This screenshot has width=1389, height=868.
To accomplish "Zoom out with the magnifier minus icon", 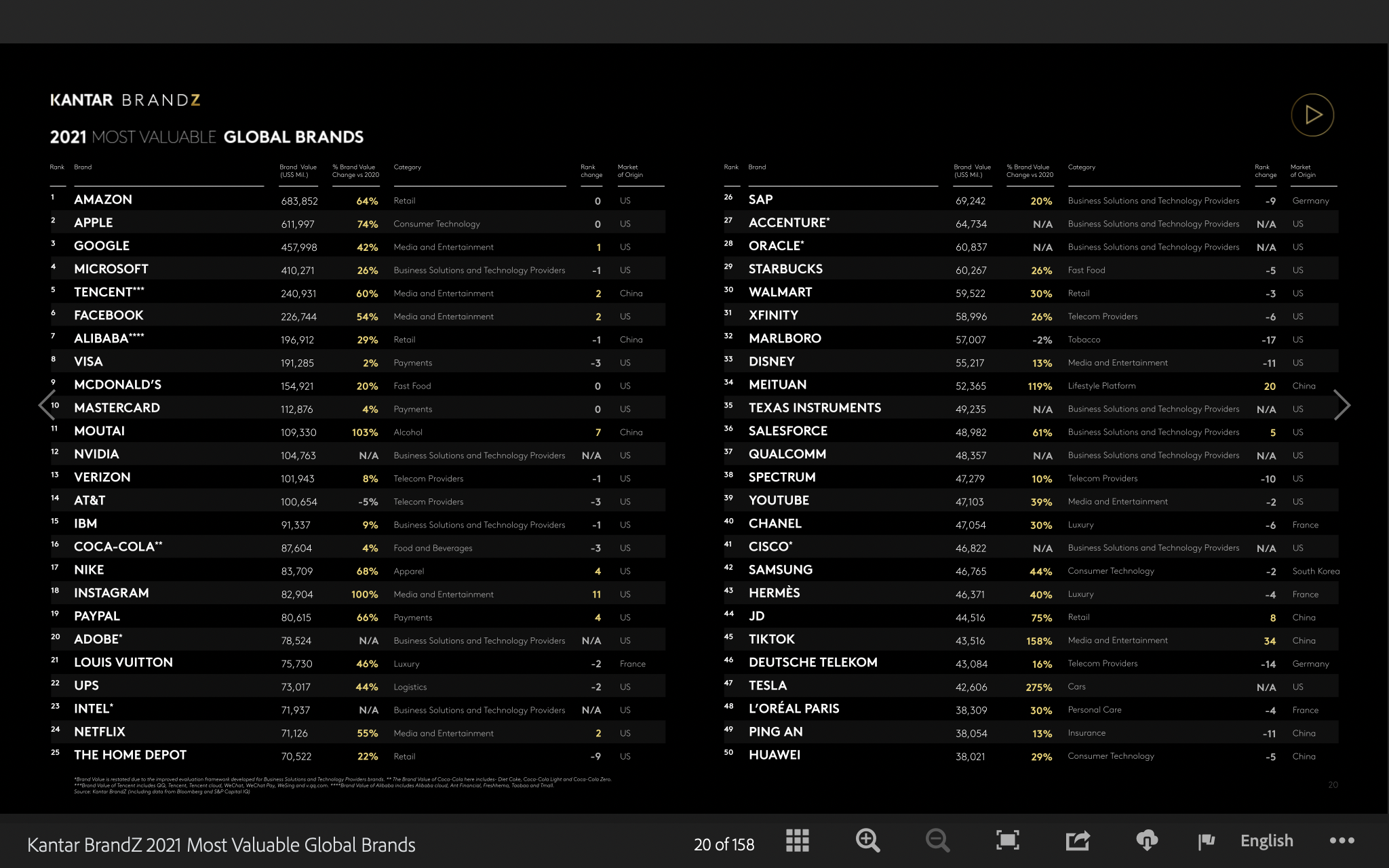I will pyautogui.click(x=937, y=841).
